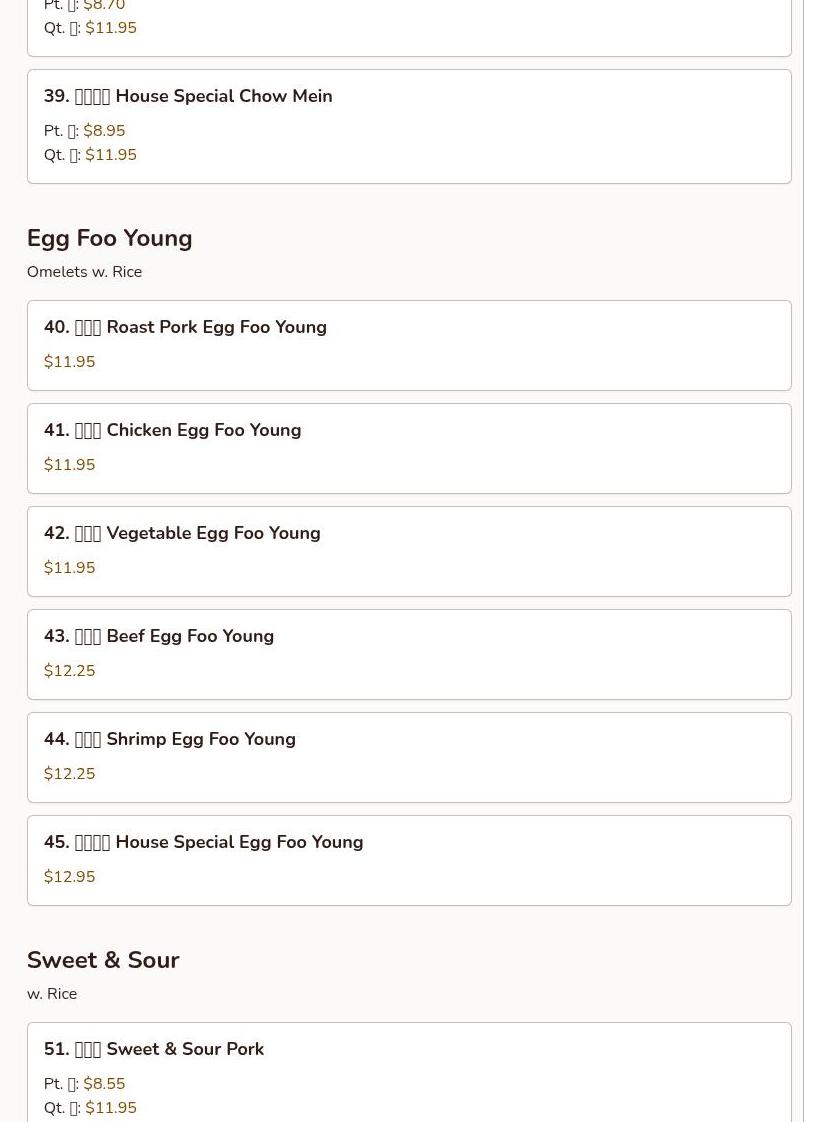Choose quart price of House Special Chow Mein
Screen dimensions: 824x1122
110,155
